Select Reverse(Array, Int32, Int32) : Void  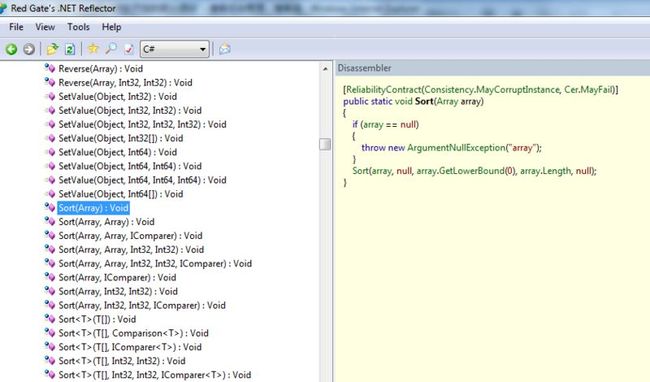coord(125,82)
